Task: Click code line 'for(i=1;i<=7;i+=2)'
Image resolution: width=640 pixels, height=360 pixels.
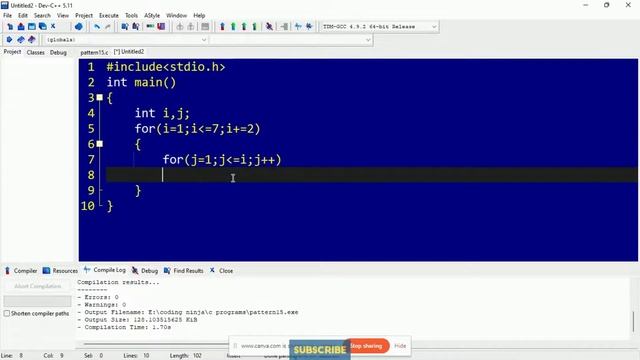Action: [x=197, y=129]
